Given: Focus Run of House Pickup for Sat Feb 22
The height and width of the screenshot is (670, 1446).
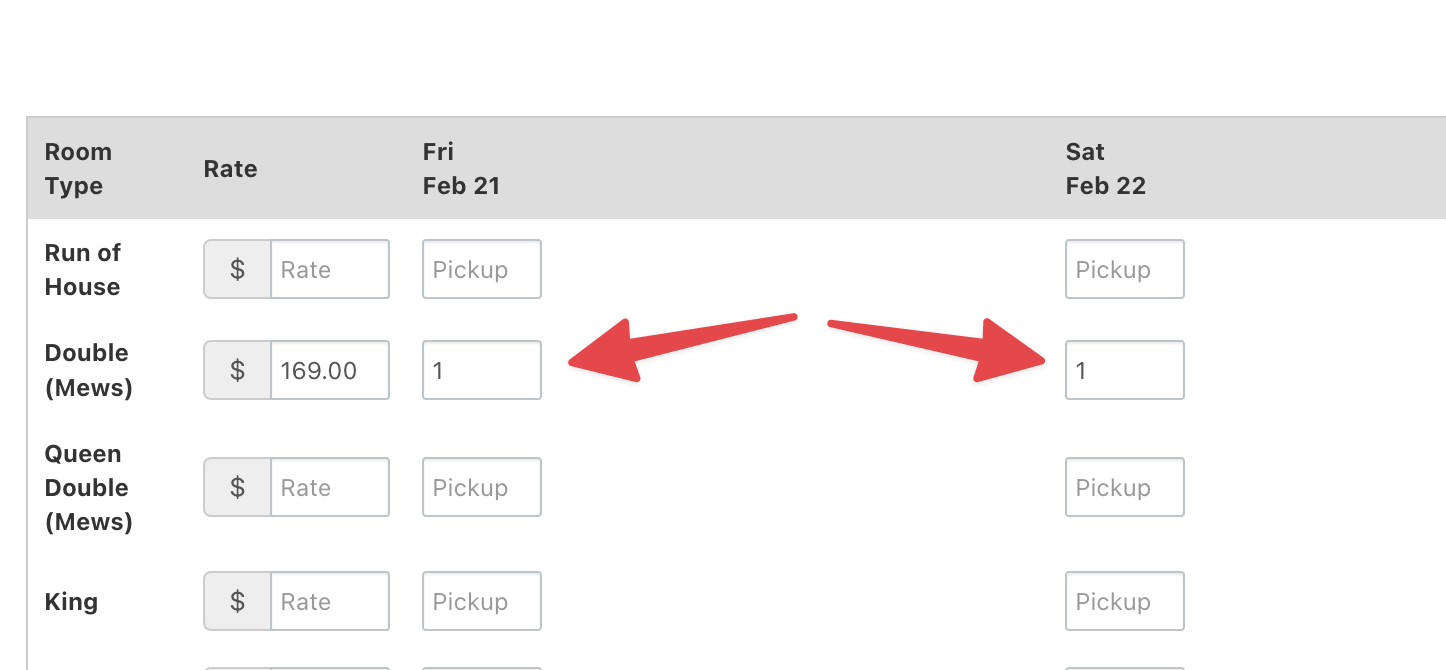Looking at the screenshot, I should pyautogui.click(x=1124, y=269).
